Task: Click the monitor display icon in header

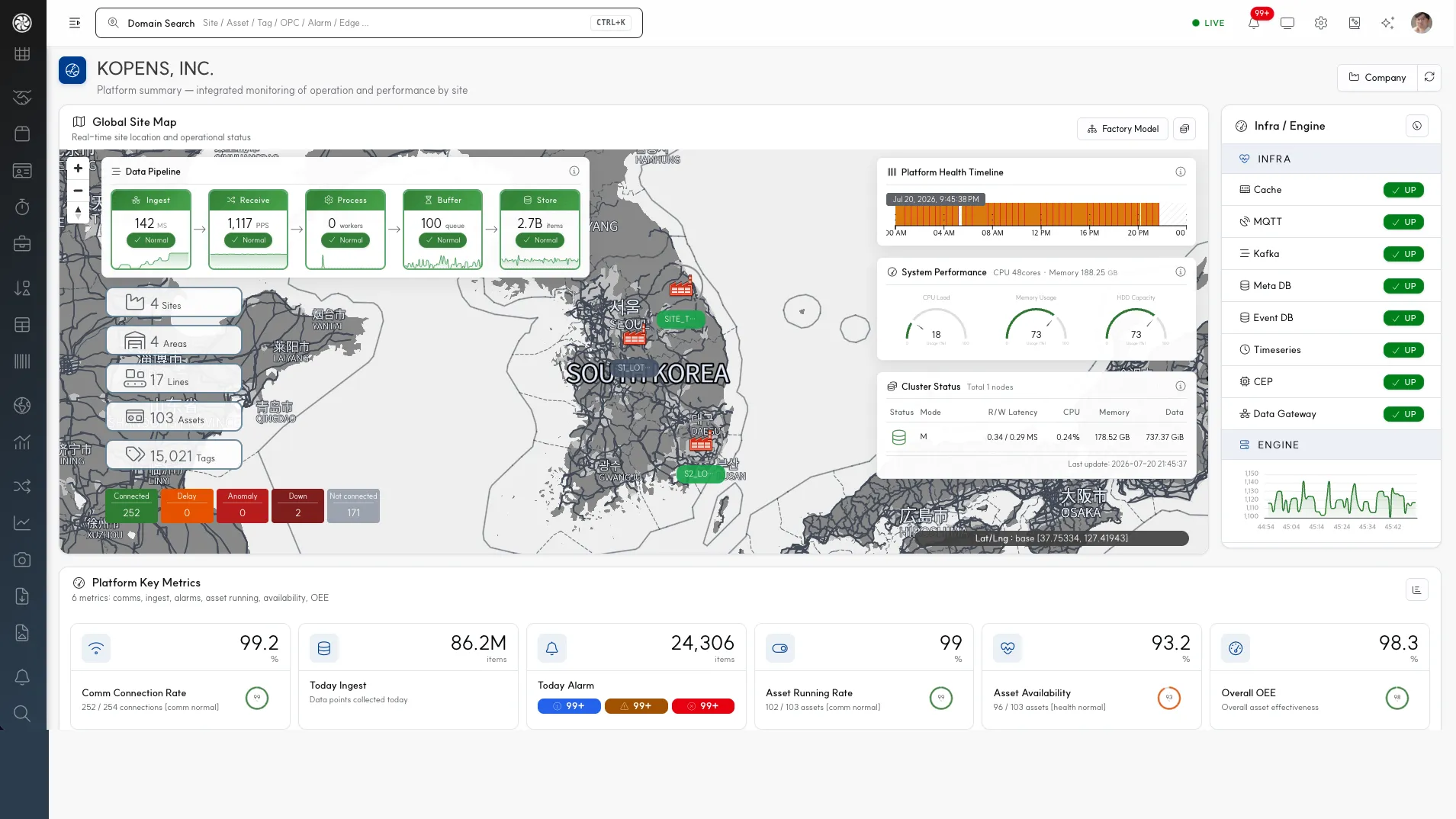Action: [1287, 23]
